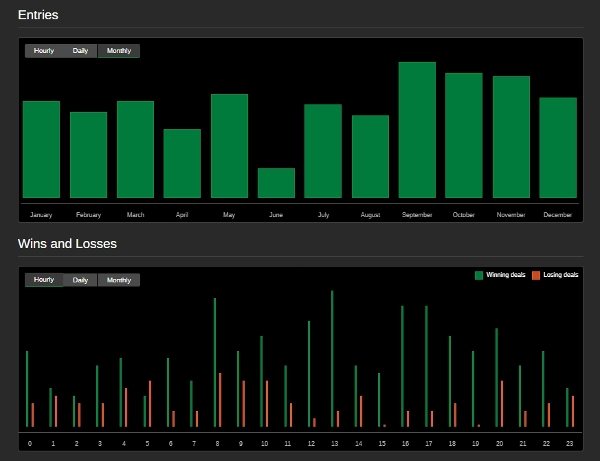Click hour label '0' on the axis

30,443
